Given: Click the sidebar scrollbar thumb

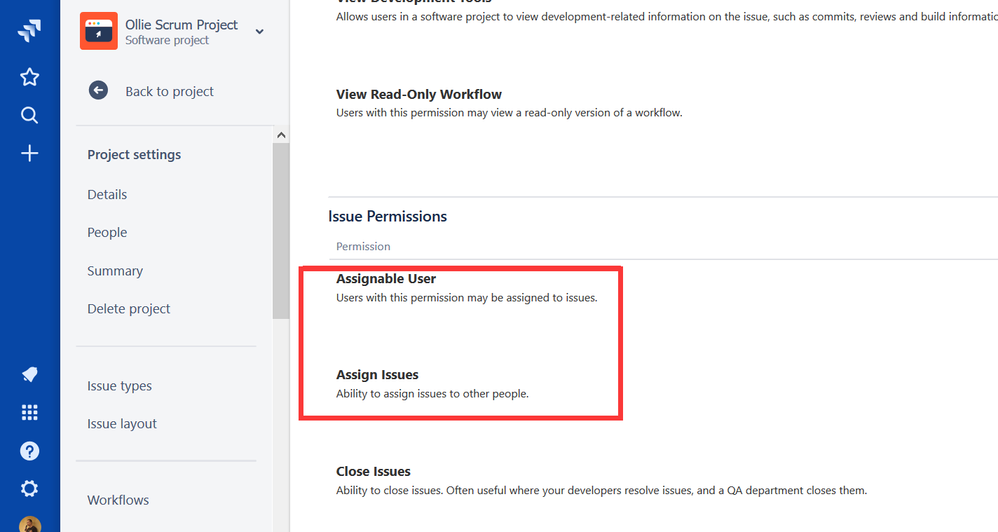Looking at the screenshot, I should [x=281, y=230].
